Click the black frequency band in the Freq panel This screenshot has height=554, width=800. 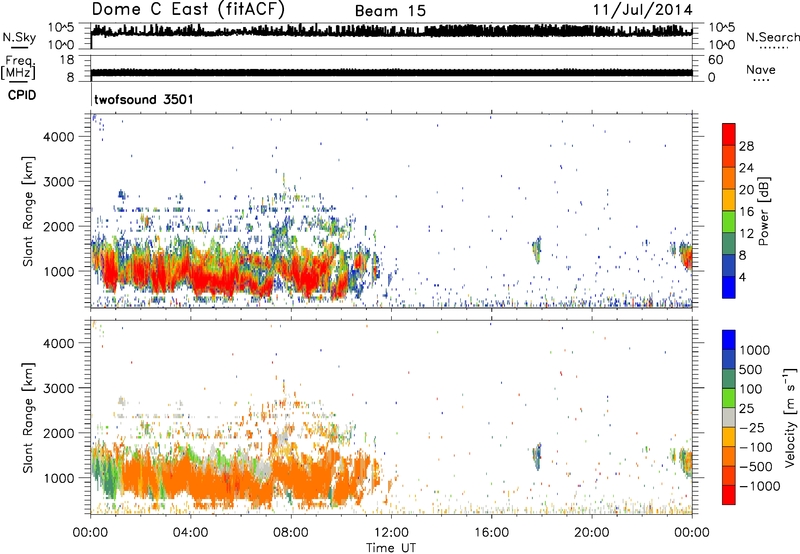[x=391, y=73]
